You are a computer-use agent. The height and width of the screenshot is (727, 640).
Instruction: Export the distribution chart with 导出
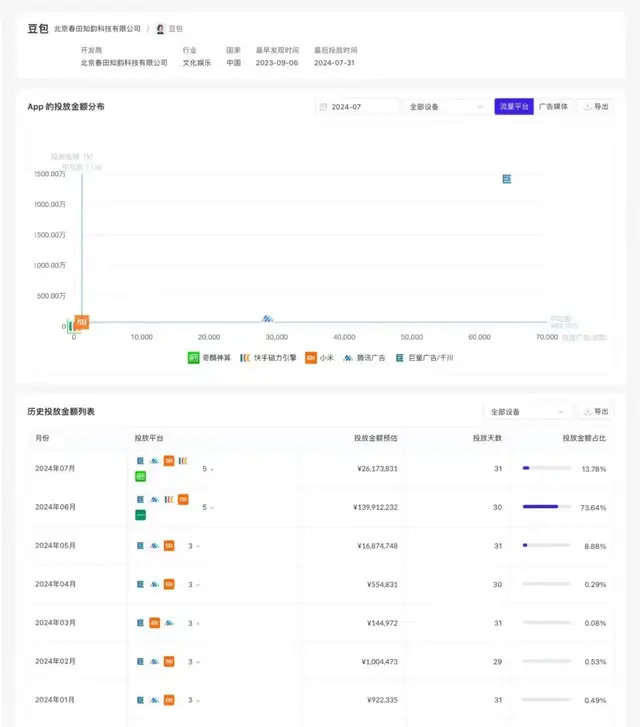tap(596, 107)
